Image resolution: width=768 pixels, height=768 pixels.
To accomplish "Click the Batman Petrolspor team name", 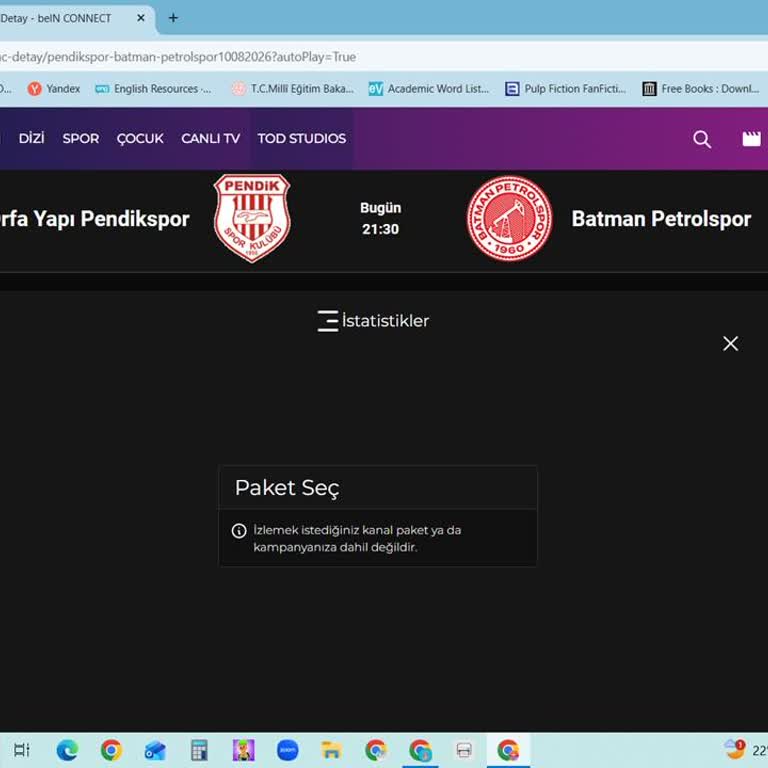I will click(x=661, y=219).
